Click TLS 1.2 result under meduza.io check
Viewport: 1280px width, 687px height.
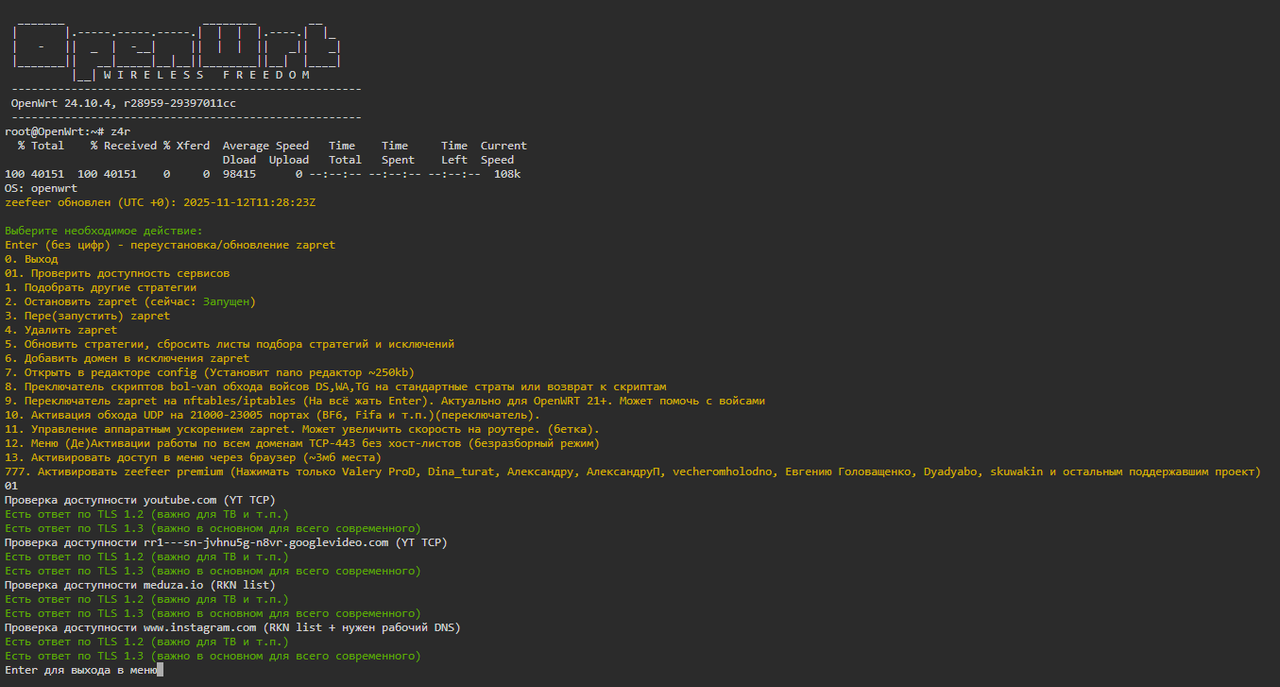(146, 599)
